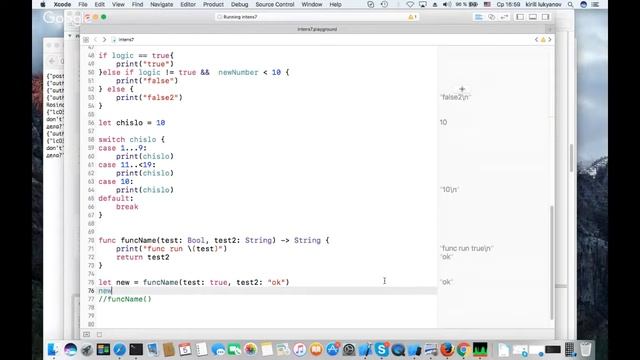Open the Product menu
The image size is (640, 360).
pos(213,4)
